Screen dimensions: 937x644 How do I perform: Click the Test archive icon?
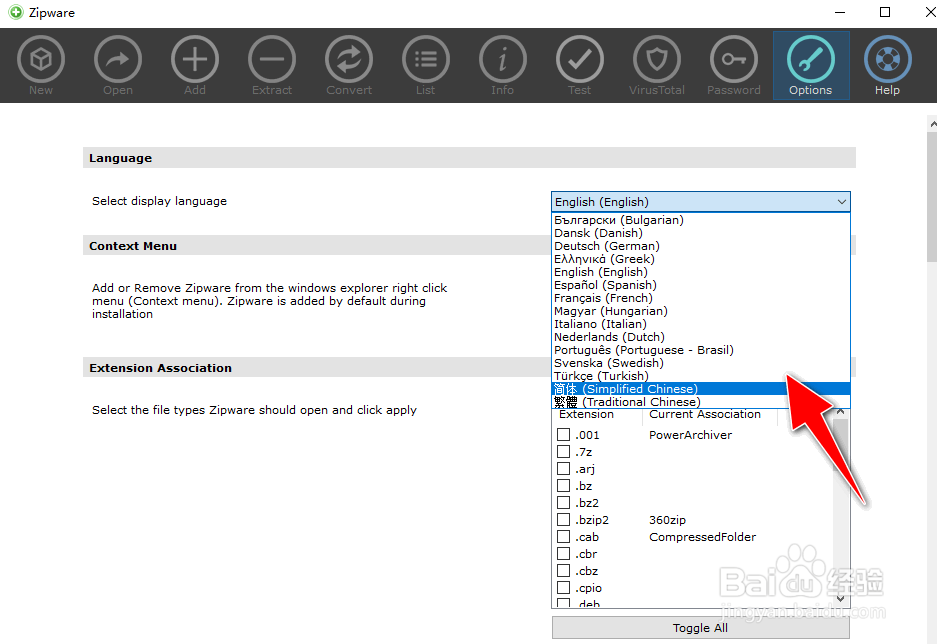tap(580, 59)
